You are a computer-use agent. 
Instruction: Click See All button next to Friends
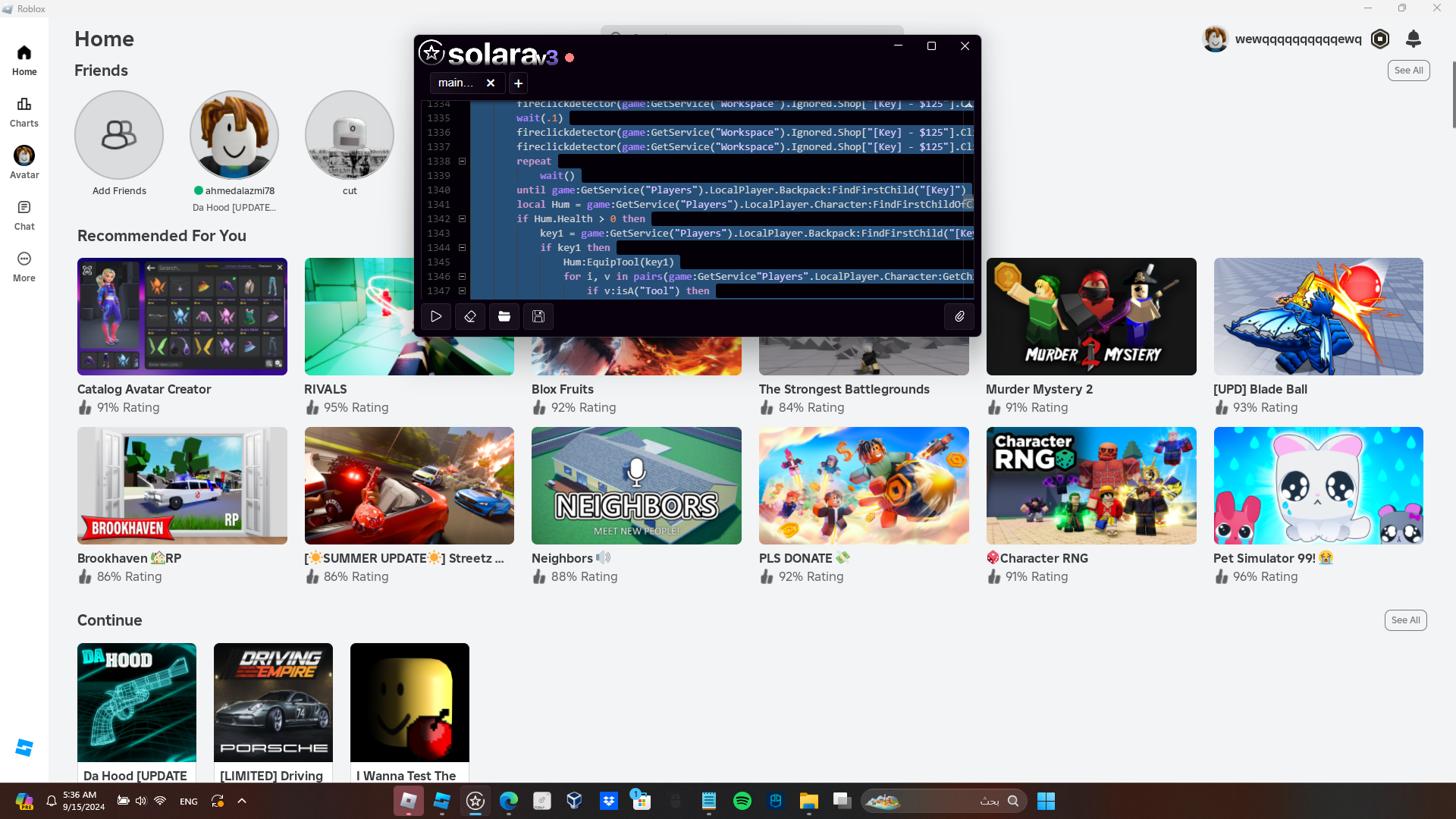pyautogui.click(x=1408, y=71)
